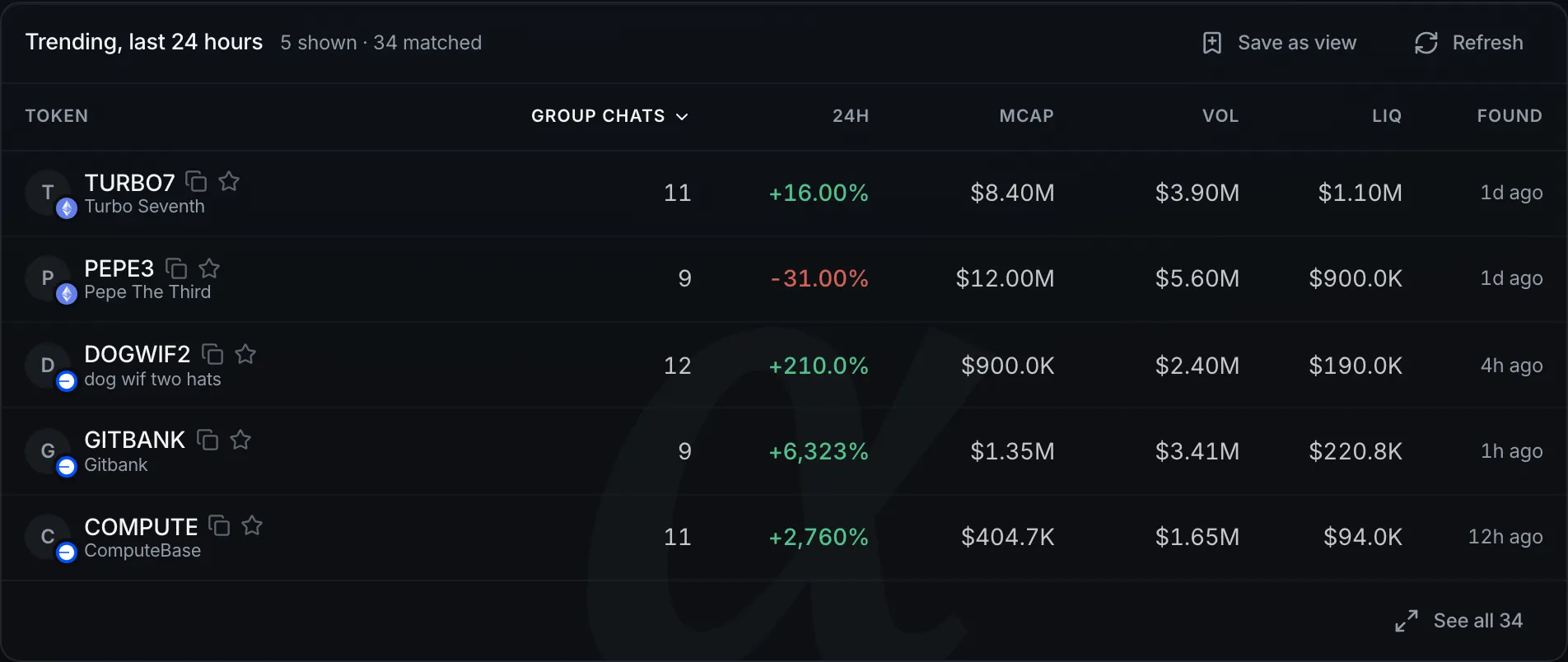1568x662 pixels.
Task: Sort by the VOL column header
Action: [x=1220, y=116]
